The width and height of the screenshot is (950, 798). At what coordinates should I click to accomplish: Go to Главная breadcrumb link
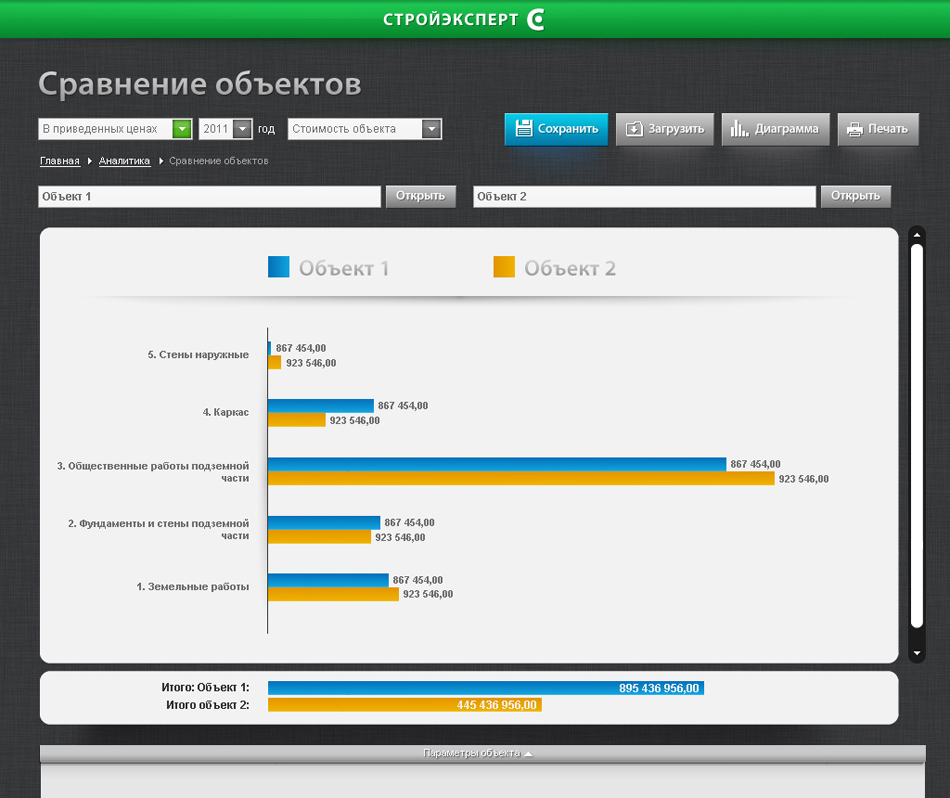[x=60, y=161]
